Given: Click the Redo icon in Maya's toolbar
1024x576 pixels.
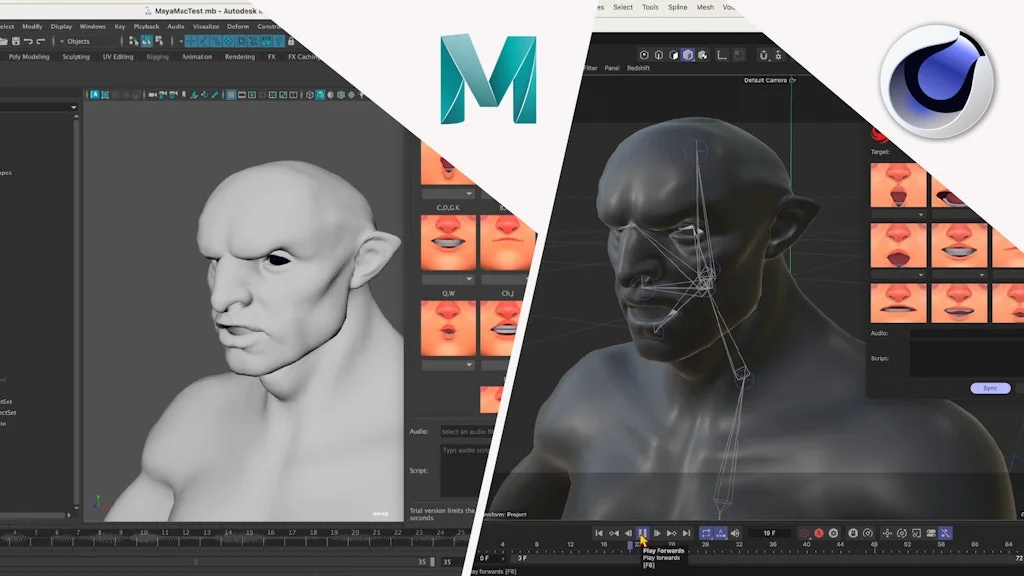Looking at the screenshot, I should [40, 41].
